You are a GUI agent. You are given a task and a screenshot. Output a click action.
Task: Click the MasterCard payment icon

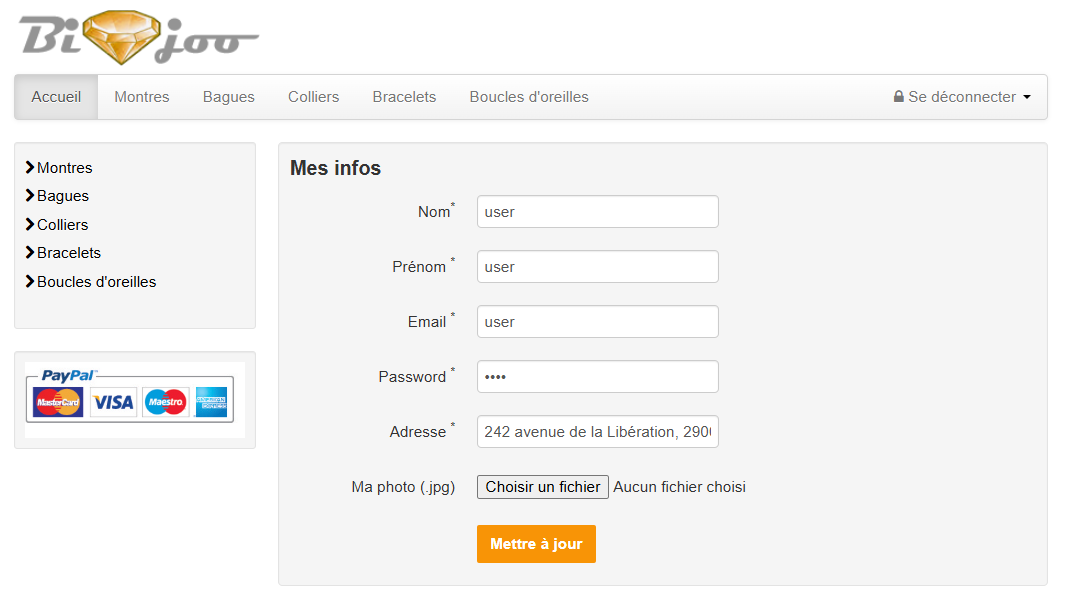(x=57, y=401)
